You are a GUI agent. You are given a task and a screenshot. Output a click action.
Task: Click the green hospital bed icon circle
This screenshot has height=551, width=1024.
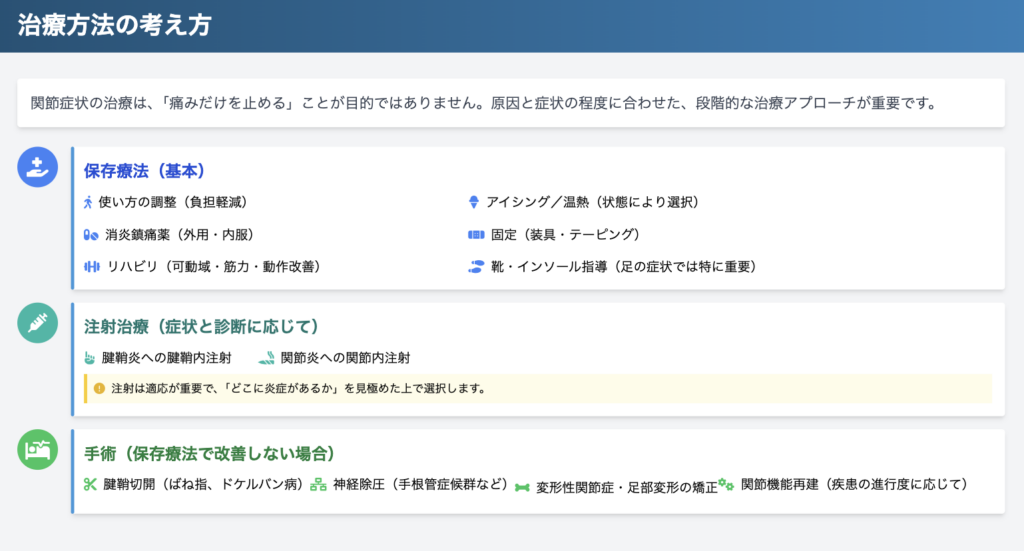[38, 450]
